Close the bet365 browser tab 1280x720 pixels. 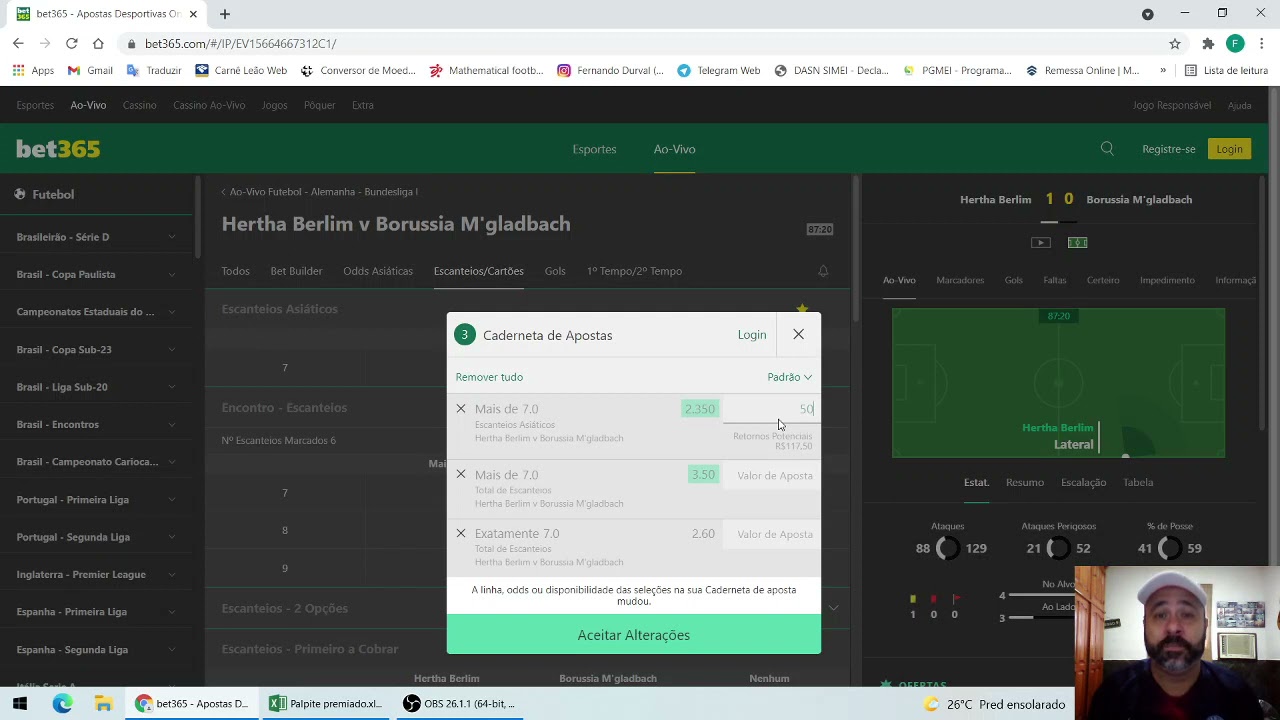pyautogui.click(x=193, y=14)
